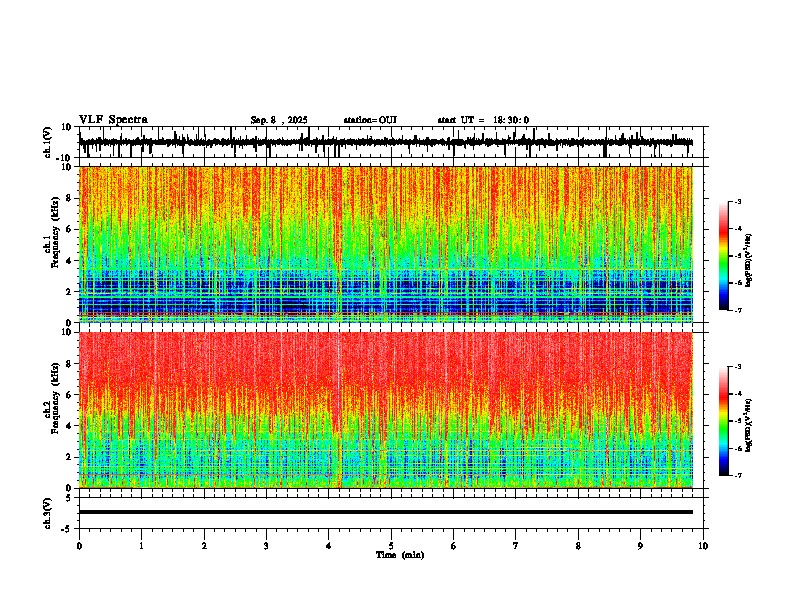Screen dimensions: 792x612
Task: Click the "7" minute tick on time axis
Action: [x=516, y=546]
